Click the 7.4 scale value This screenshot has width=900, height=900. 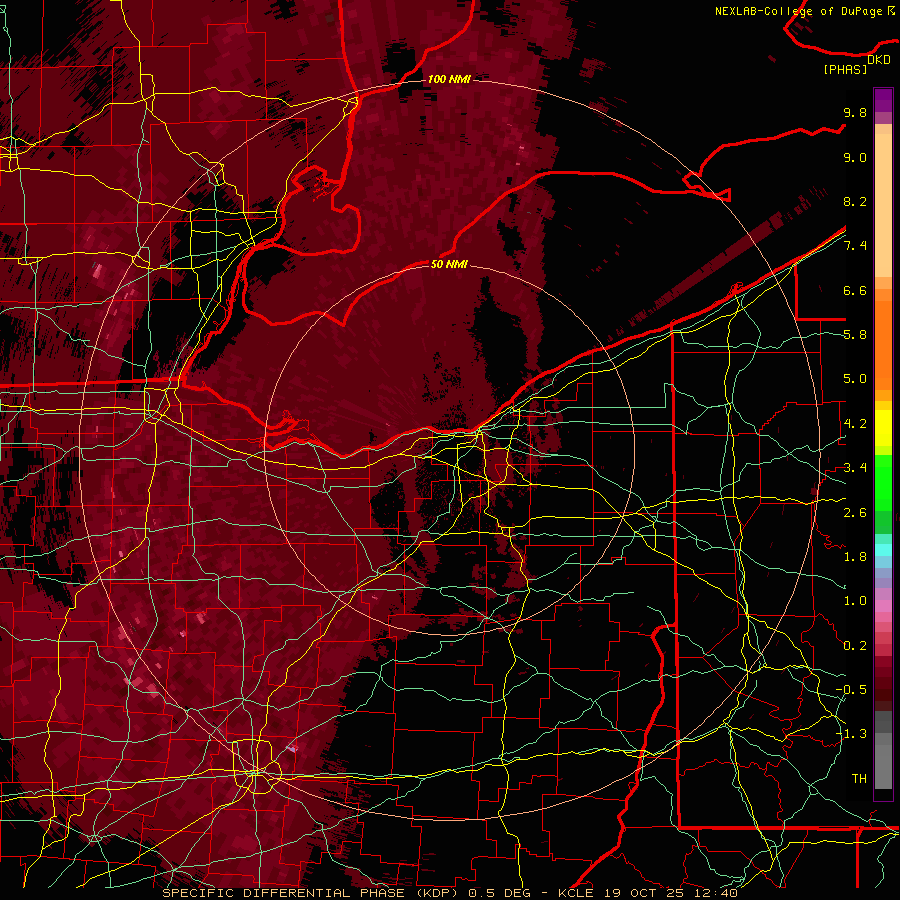855,246
